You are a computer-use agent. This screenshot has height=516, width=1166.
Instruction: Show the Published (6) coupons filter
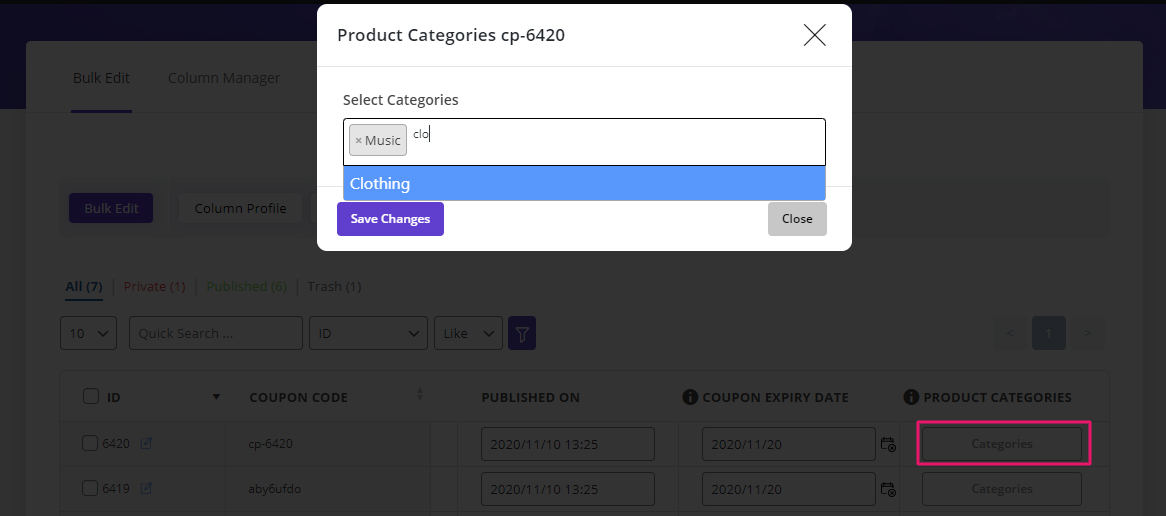pyautogui.click(x=246, y=287)
